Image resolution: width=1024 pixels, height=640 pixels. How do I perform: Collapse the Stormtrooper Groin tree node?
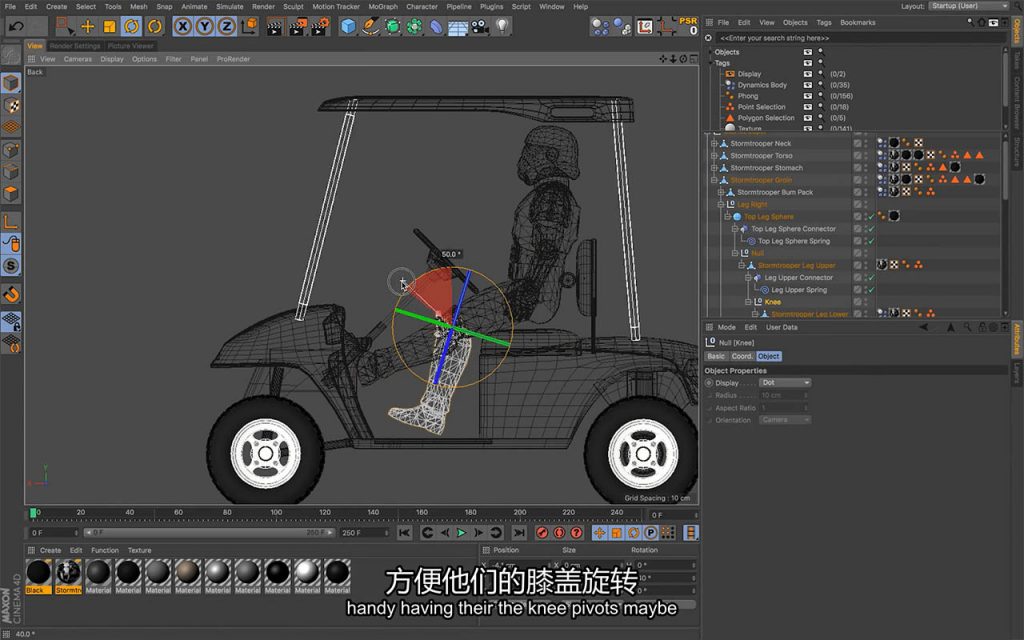(714, 180)
